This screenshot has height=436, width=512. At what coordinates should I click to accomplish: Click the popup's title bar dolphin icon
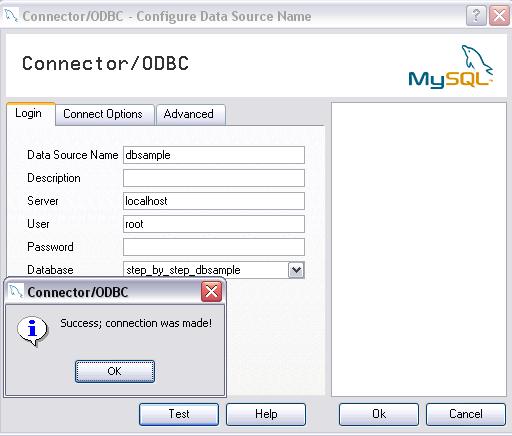coord(15,291)
